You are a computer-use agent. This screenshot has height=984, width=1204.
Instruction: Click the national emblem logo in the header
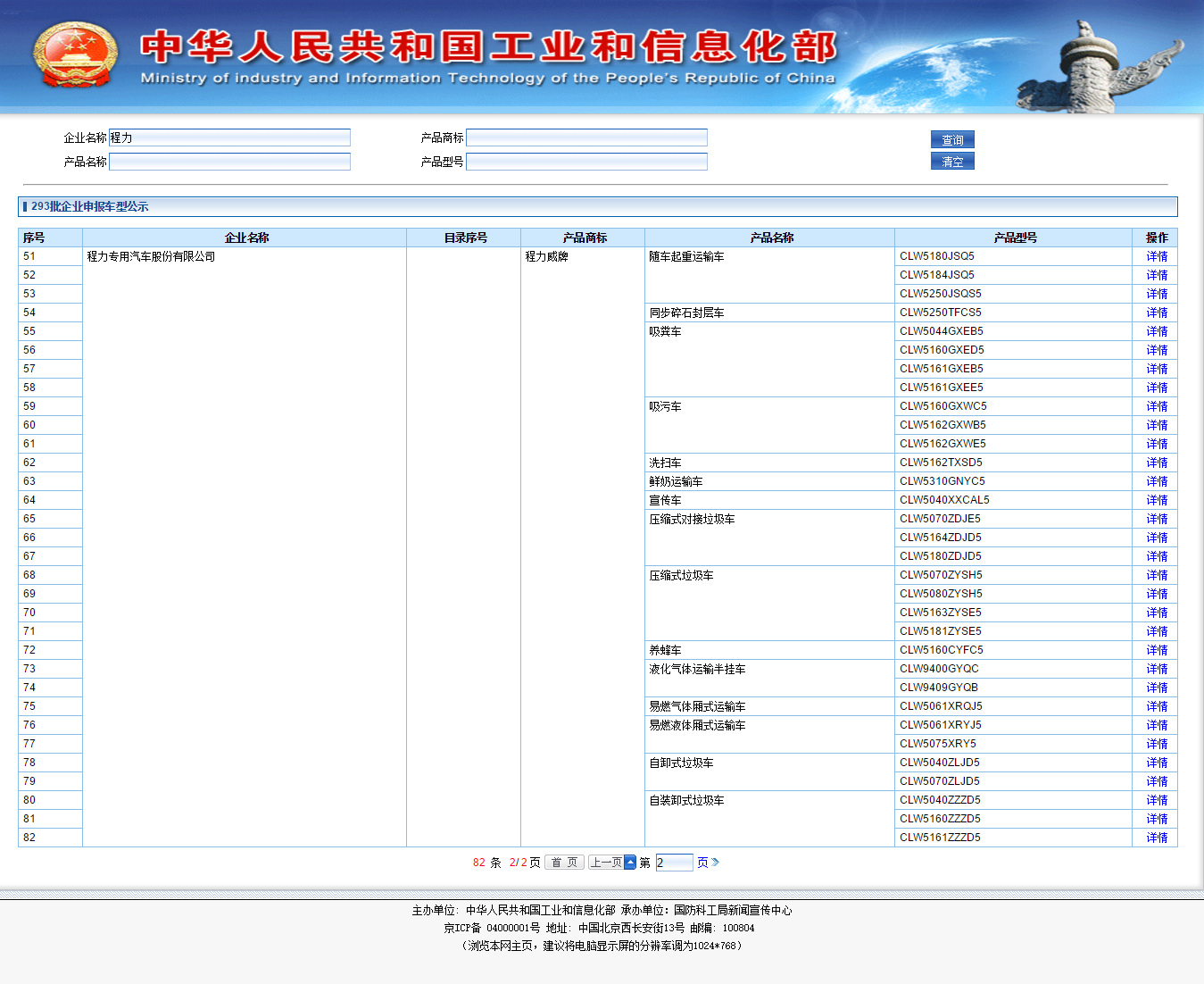(x=76, y=55)
